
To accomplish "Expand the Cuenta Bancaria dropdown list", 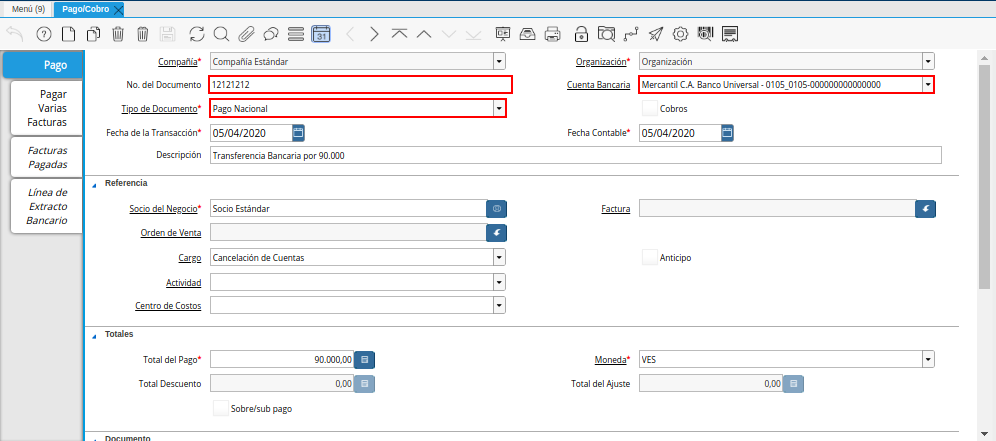I will pyautogui.click(x=928, y=85).
